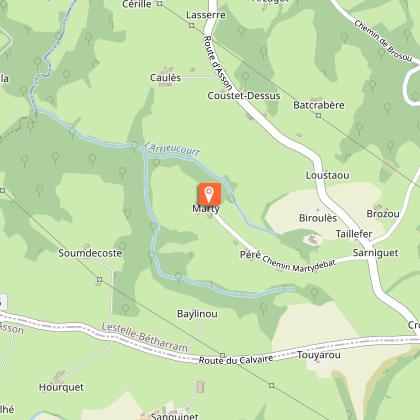The image size is (420, 420).
Task: Click the Soumdecoste pylon square icon
Action: [x=99, y=279]
